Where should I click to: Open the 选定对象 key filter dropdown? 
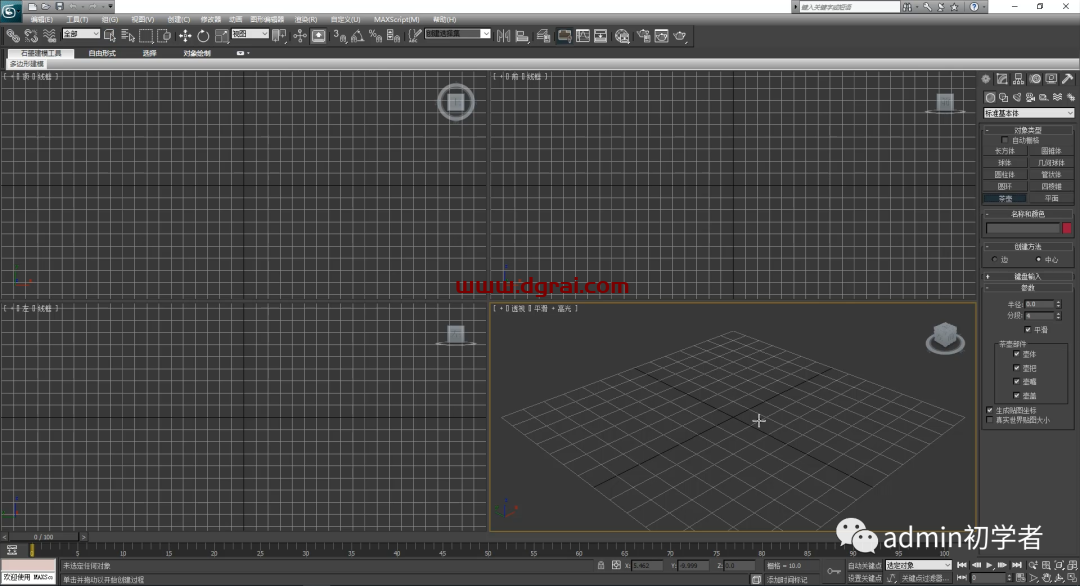click(x=918, y=565)
